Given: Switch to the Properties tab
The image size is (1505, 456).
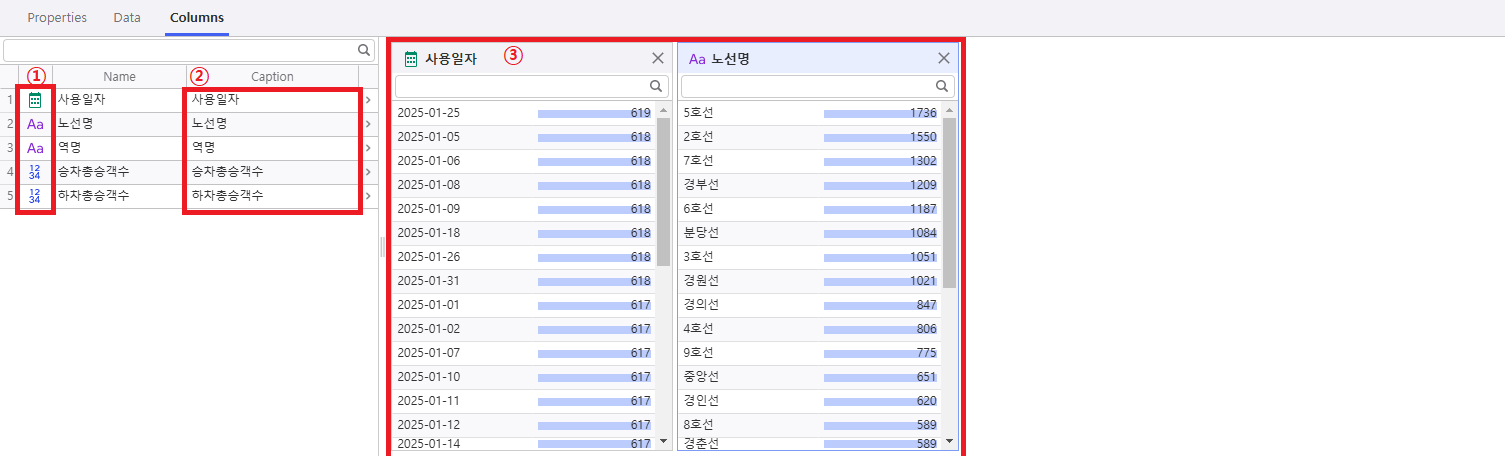Looking at the screenshot, I should click(57, 18).
